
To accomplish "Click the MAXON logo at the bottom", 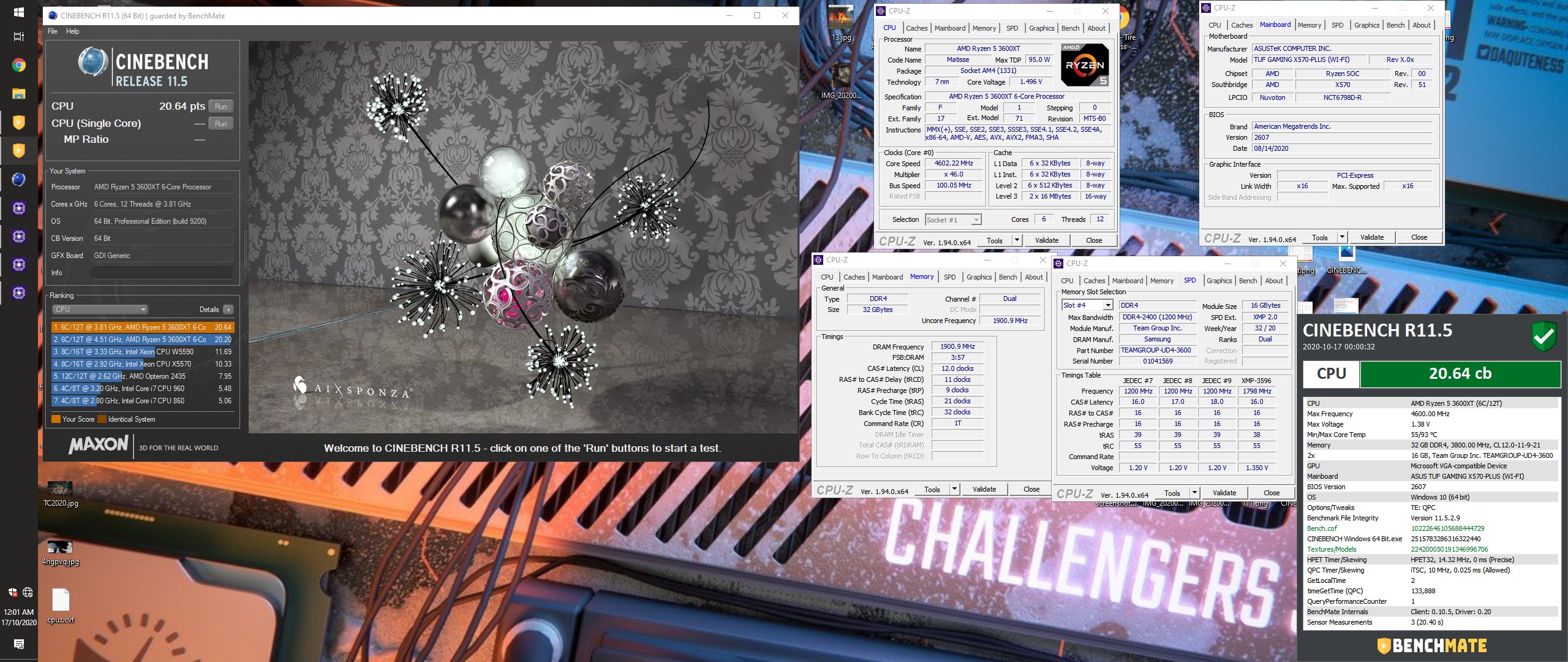I will click(x=99, y=445).
